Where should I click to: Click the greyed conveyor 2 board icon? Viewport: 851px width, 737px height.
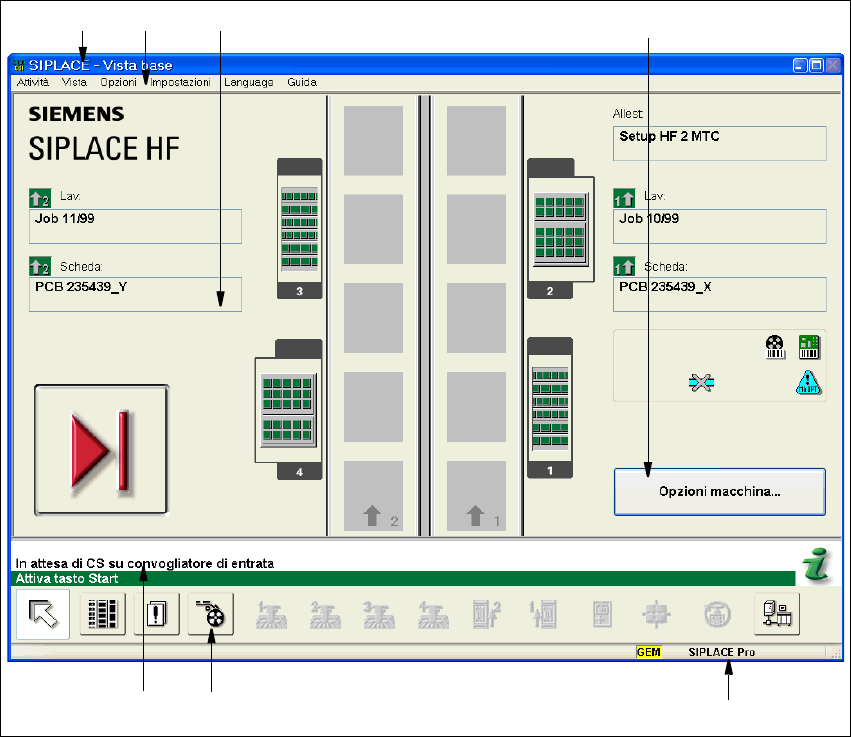pyautogui.click(x=487, y=614)
